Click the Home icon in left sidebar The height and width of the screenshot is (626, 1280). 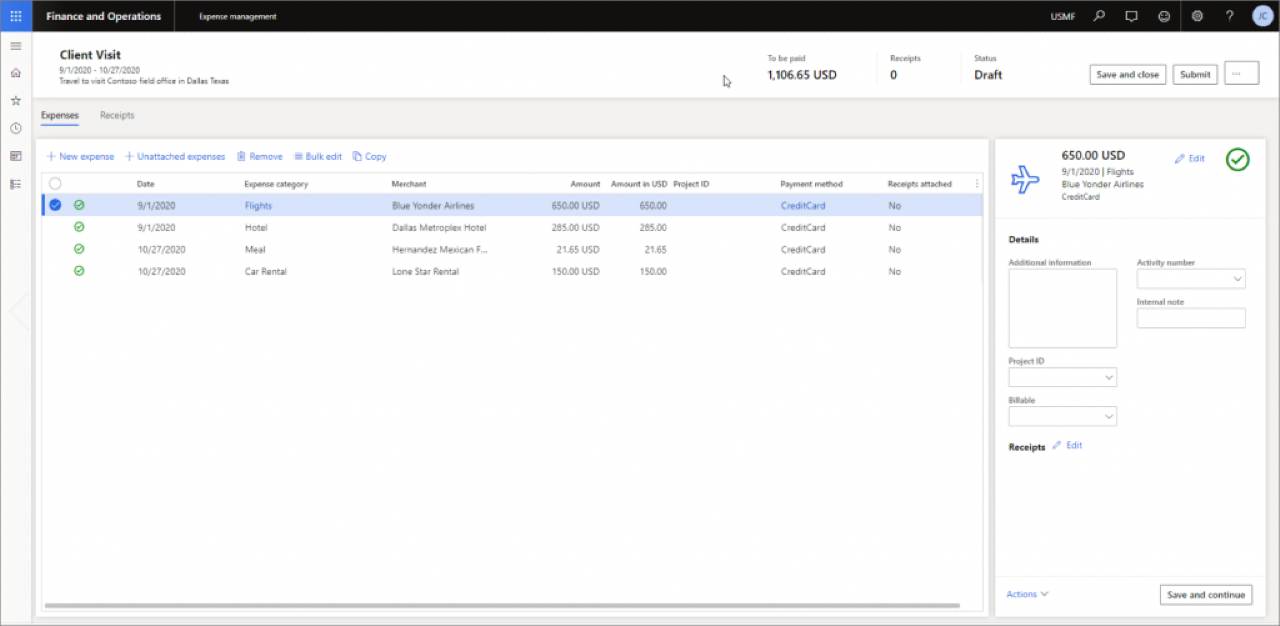[x=15, y=73]
